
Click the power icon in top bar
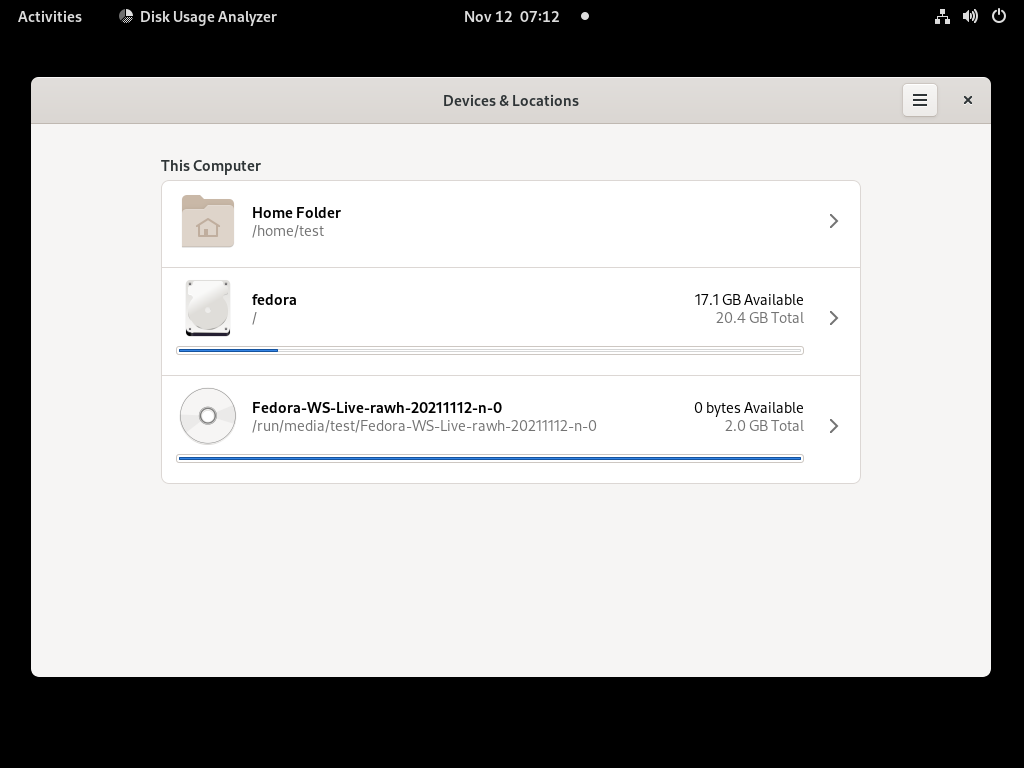coord(999,16)
